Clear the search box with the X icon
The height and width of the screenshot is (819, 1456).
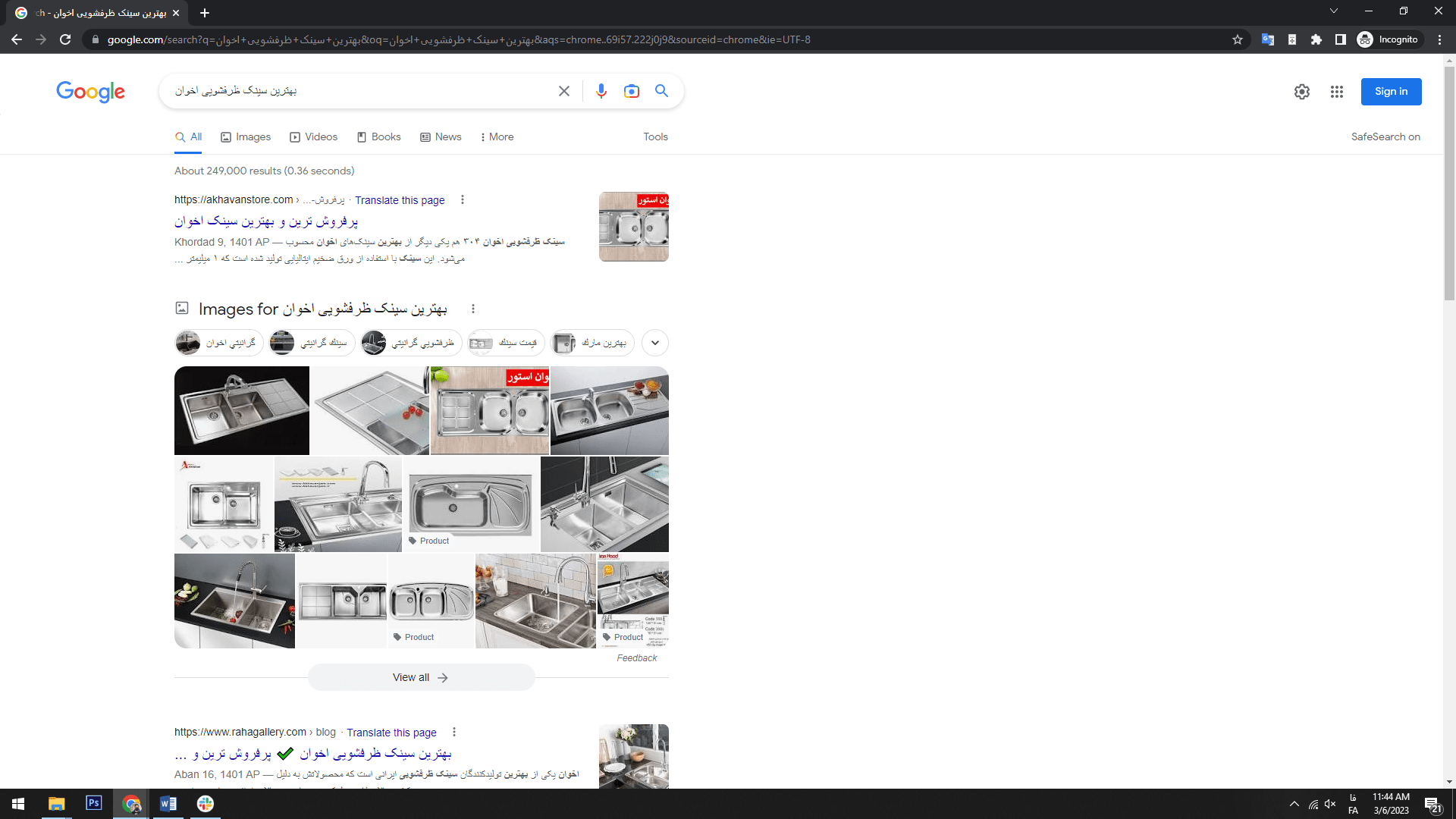coord(564,91)
